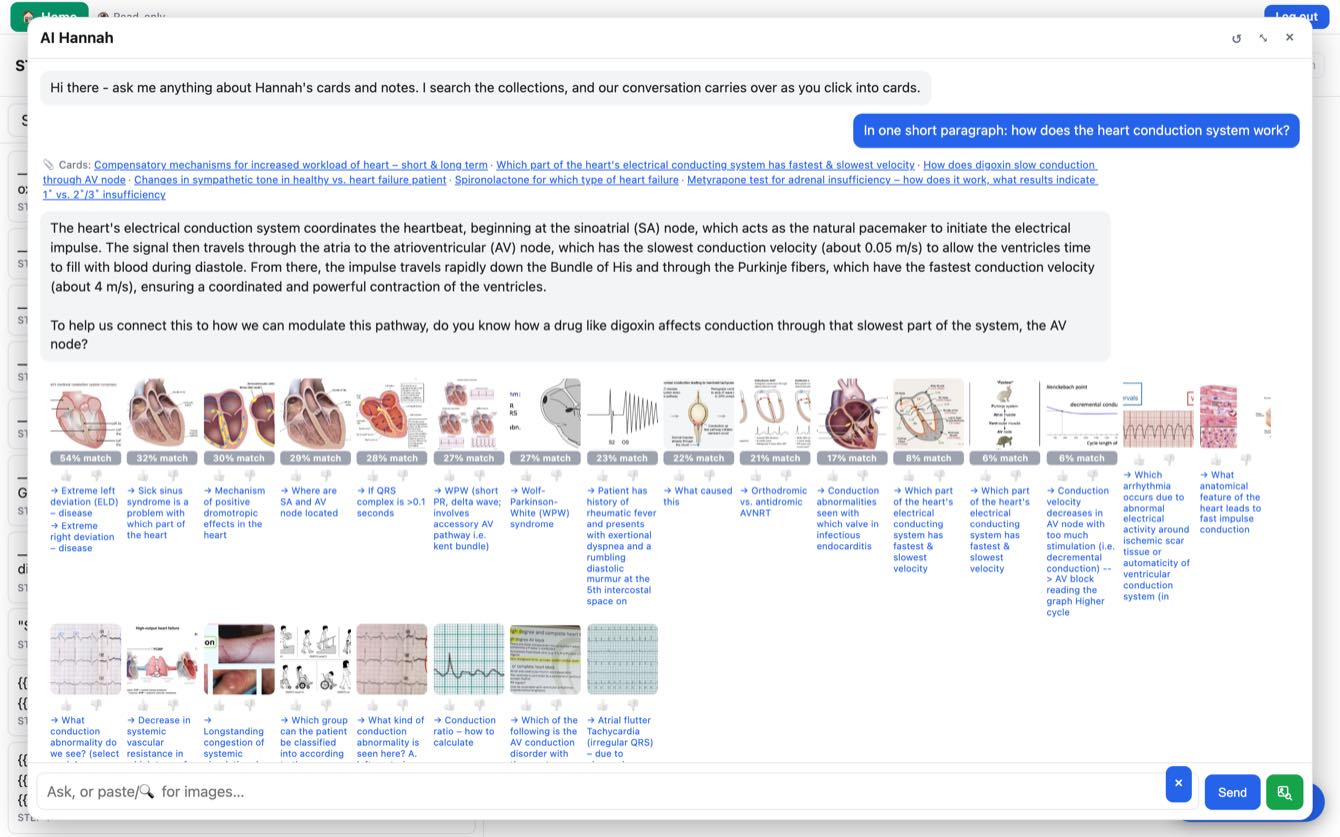1340x837 pixels.
Task: Thumbs down the 32% match result
Action: (173, 476)
